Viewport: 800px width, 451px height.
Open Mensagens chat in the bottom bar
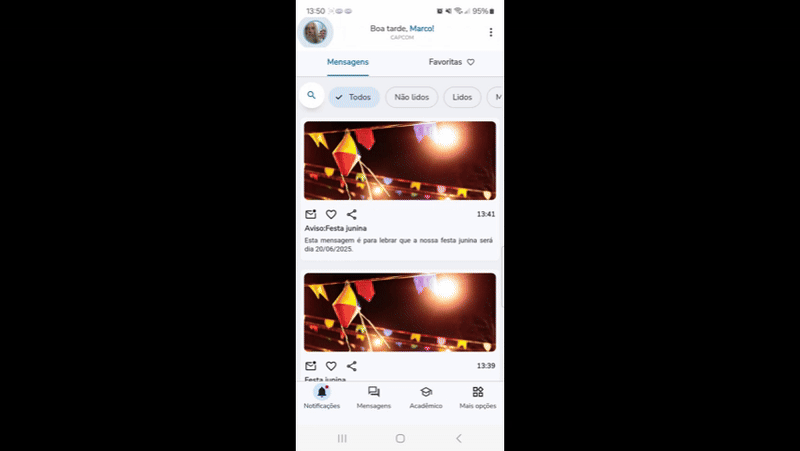point(374,397)
